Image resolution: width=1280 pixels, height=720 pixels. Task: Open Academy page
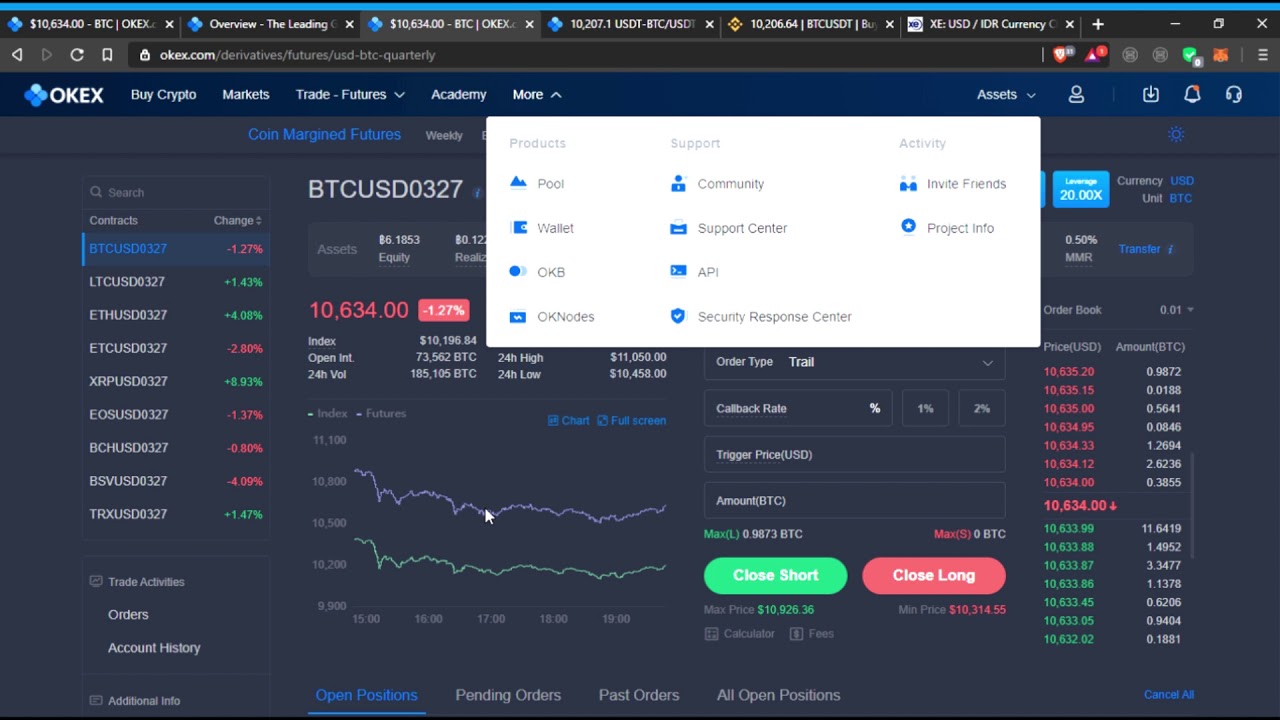tap(459, 94)
